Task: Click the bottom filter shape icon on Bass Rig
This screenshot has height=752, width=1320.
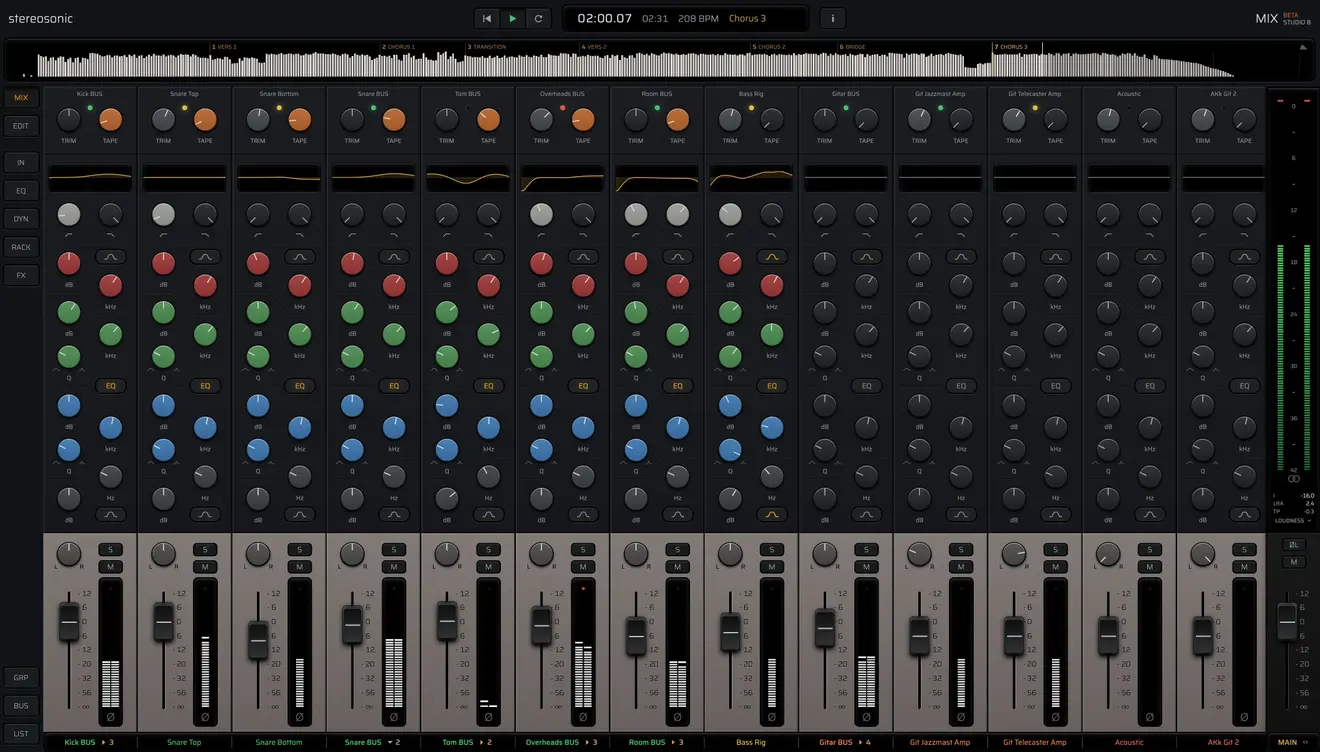Action: point(772,514)
